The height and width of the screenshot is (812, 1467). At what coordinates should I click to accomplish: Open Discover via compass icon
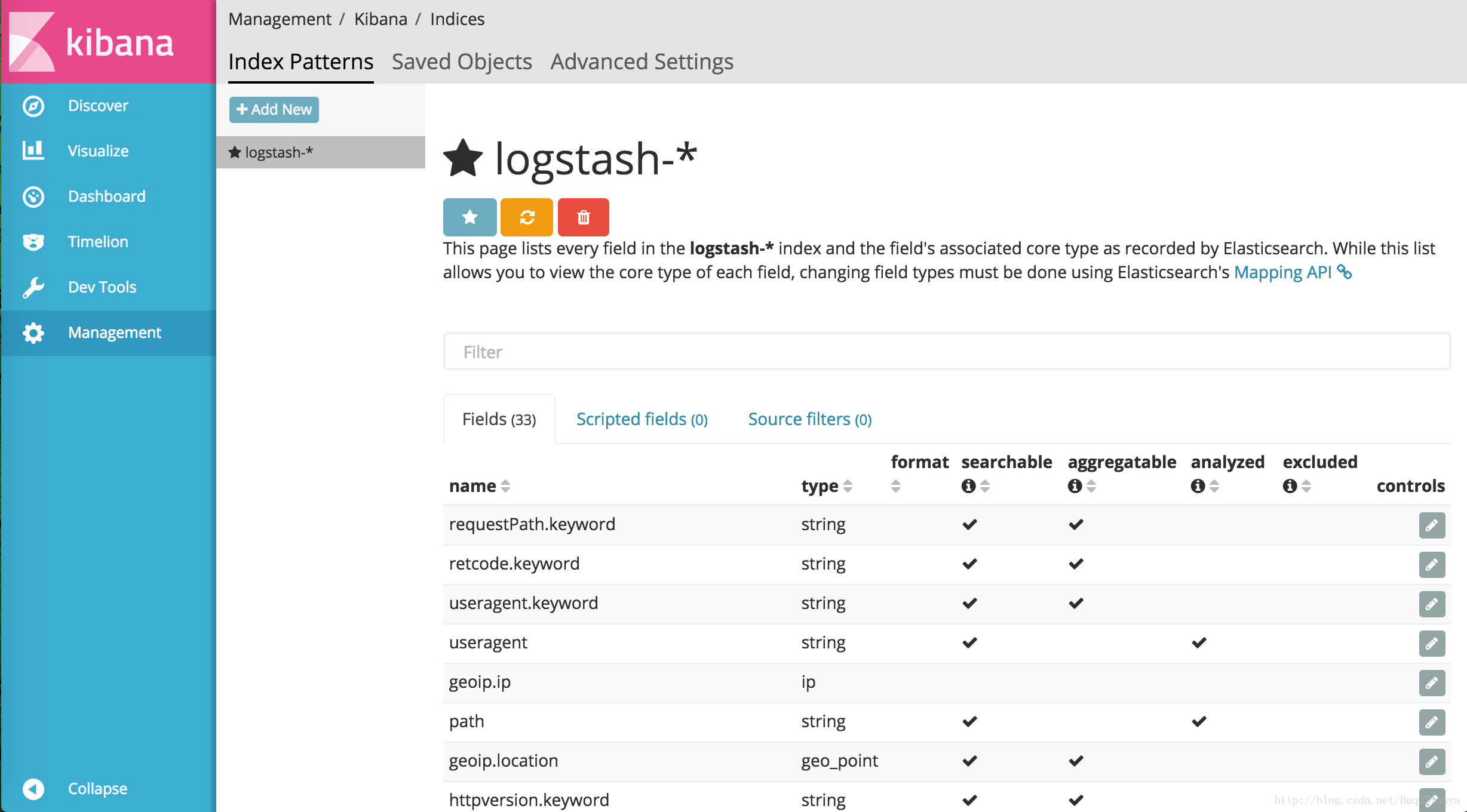coord(33,106)
